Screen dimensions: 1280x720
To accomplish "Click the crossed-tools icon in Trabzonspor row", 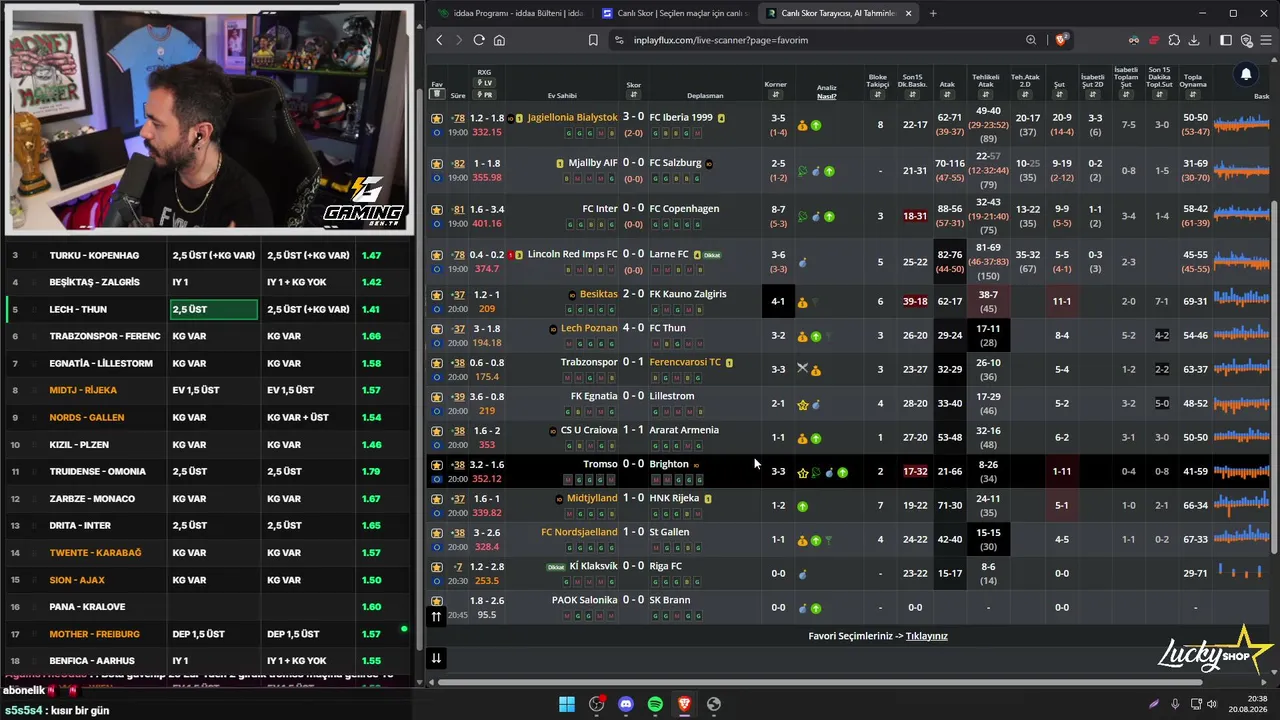I will [802, 369].
